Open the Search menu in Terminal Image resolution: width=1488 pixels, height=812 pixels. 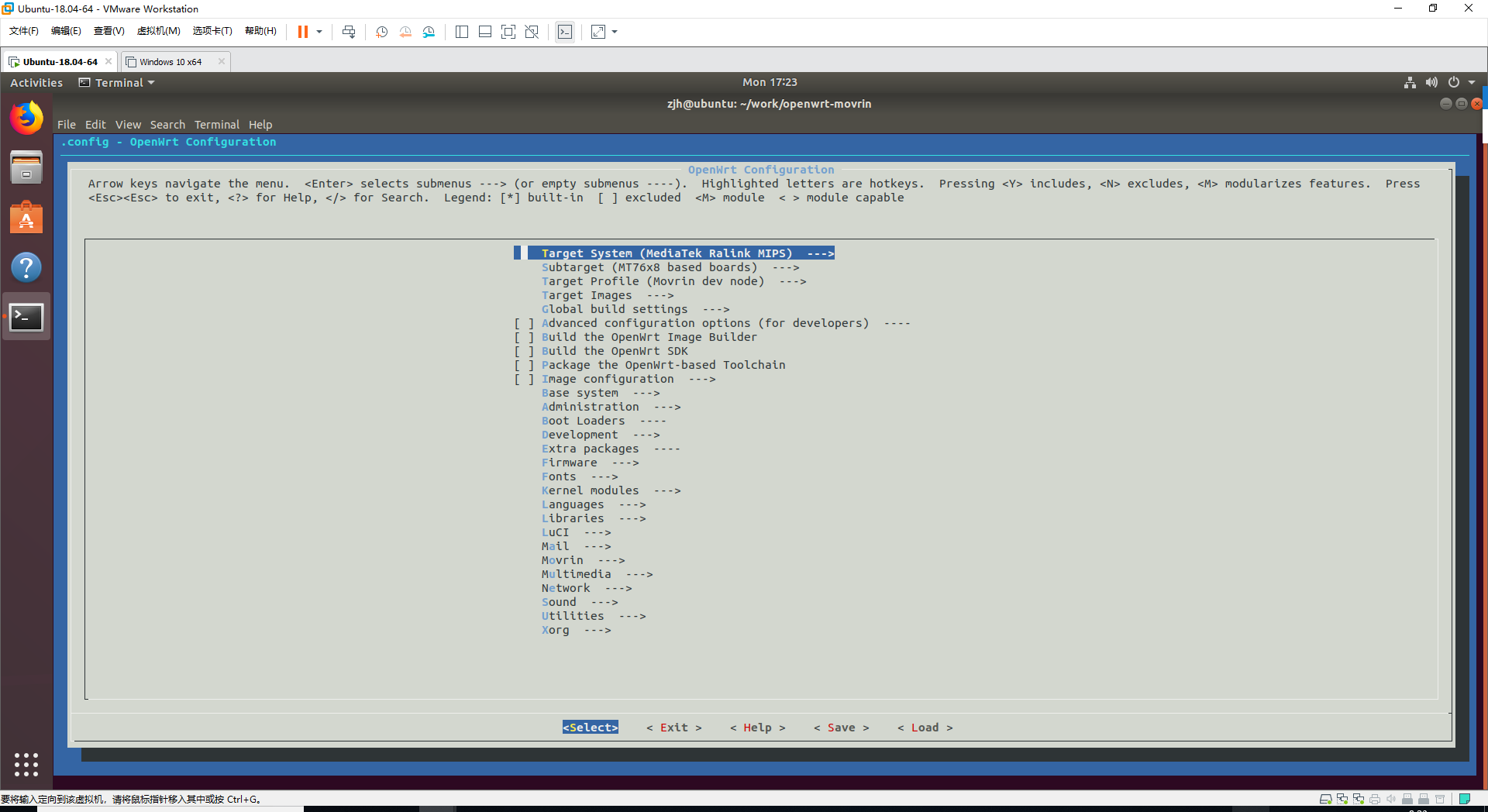[167, 125]
